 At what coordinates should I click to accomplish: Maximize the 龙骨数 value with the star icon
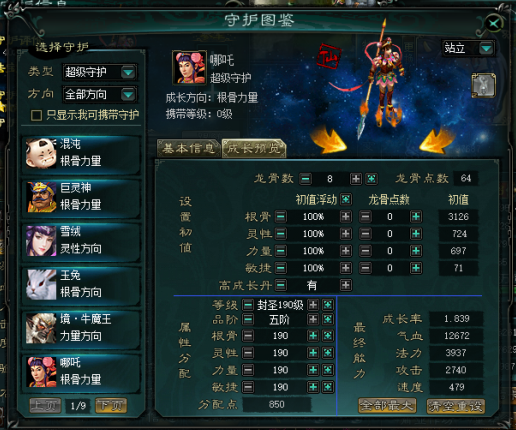point(371,179)
